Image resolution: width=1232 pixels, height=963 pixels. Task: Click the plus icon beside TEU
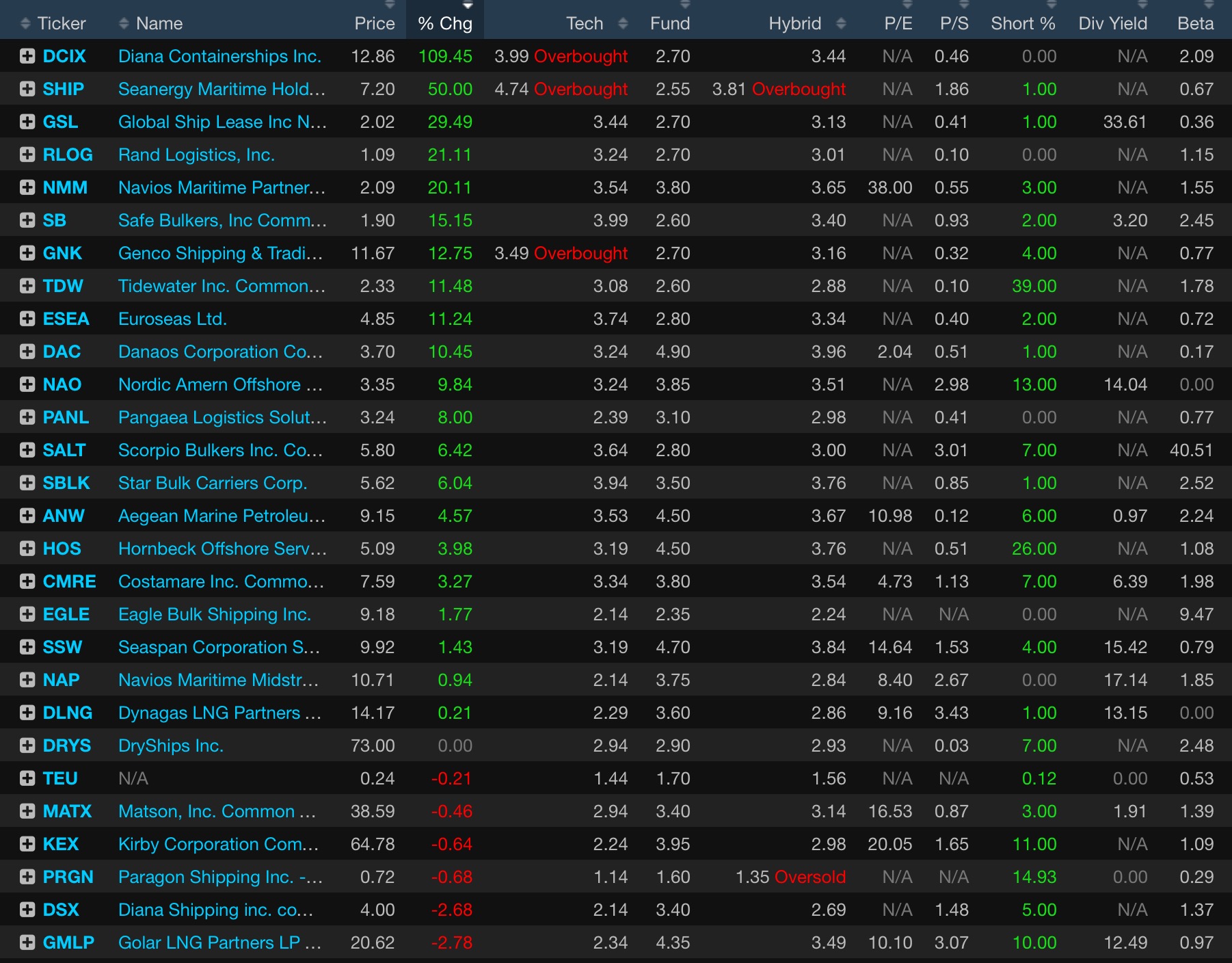pos(27,778)
